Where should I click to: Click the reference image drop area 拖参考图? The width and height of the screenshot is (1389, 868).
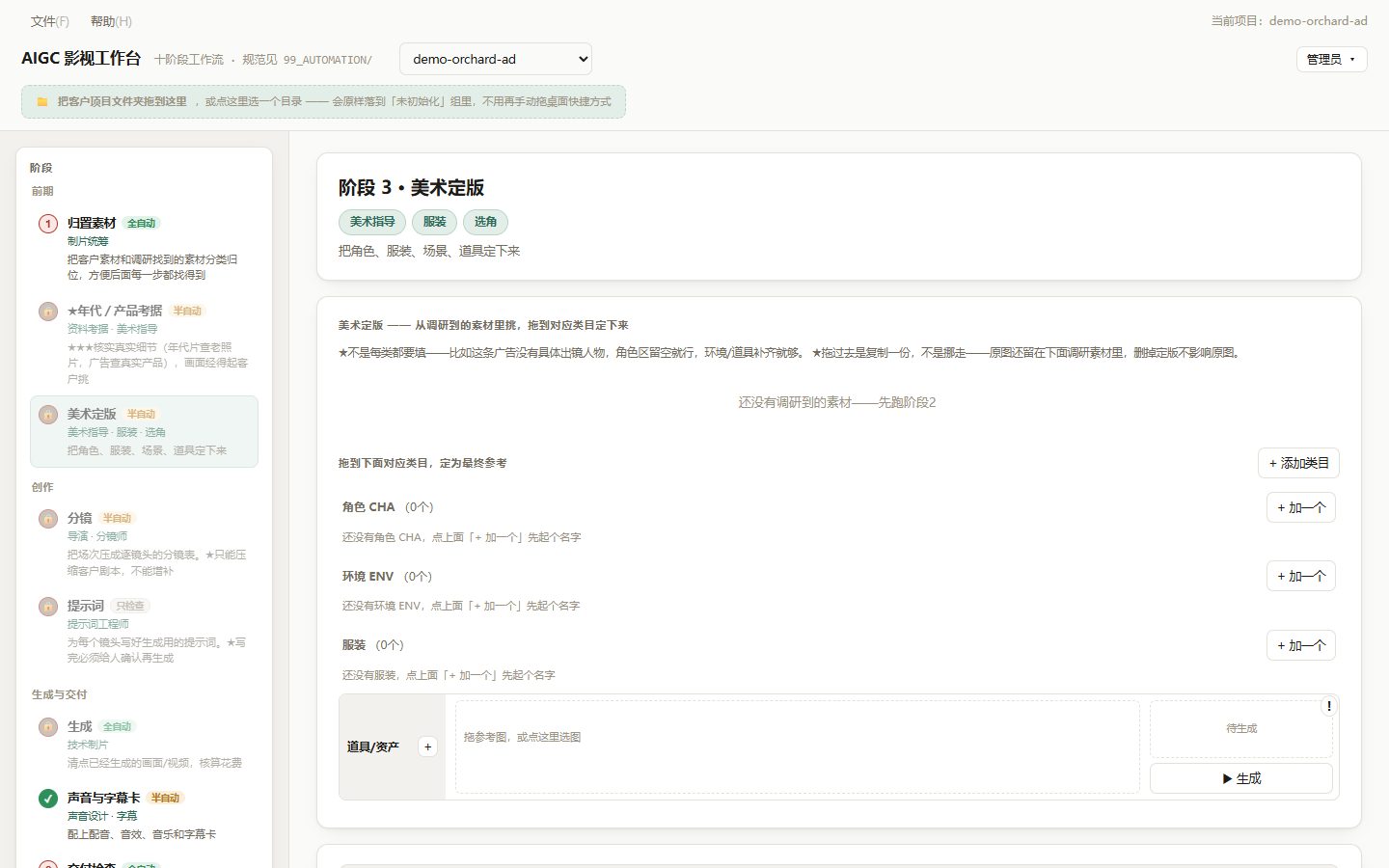click(x=798, y=746)
